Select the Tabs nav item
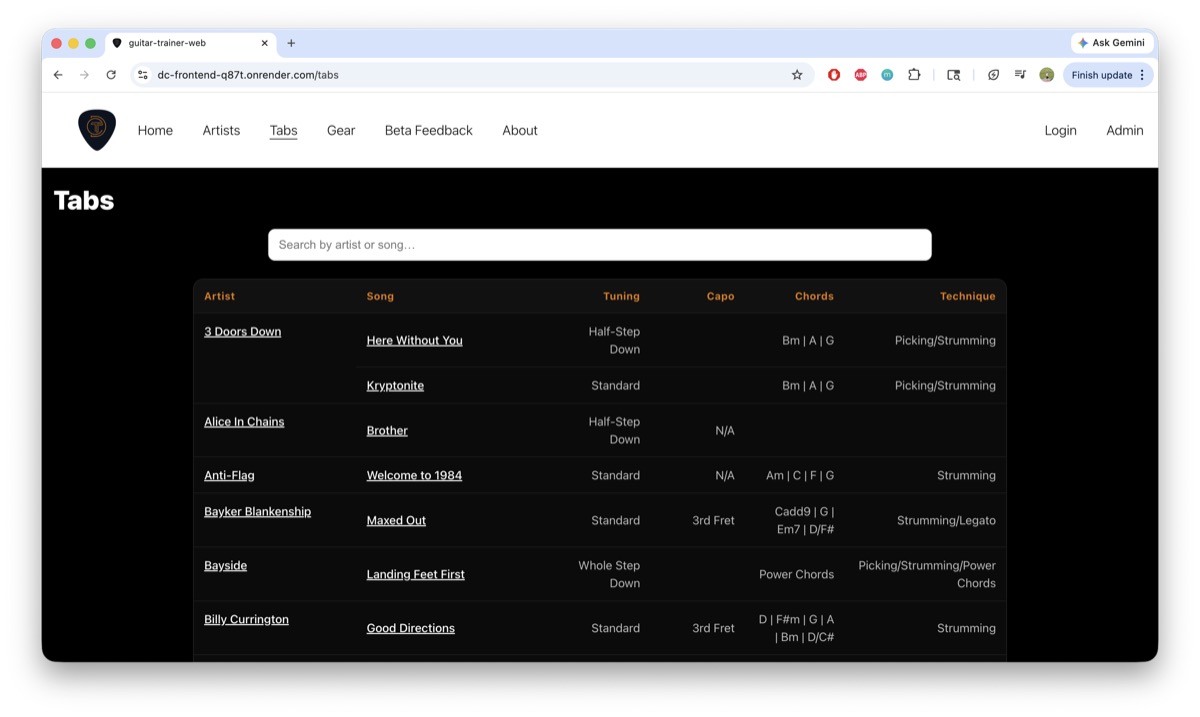 283,130
